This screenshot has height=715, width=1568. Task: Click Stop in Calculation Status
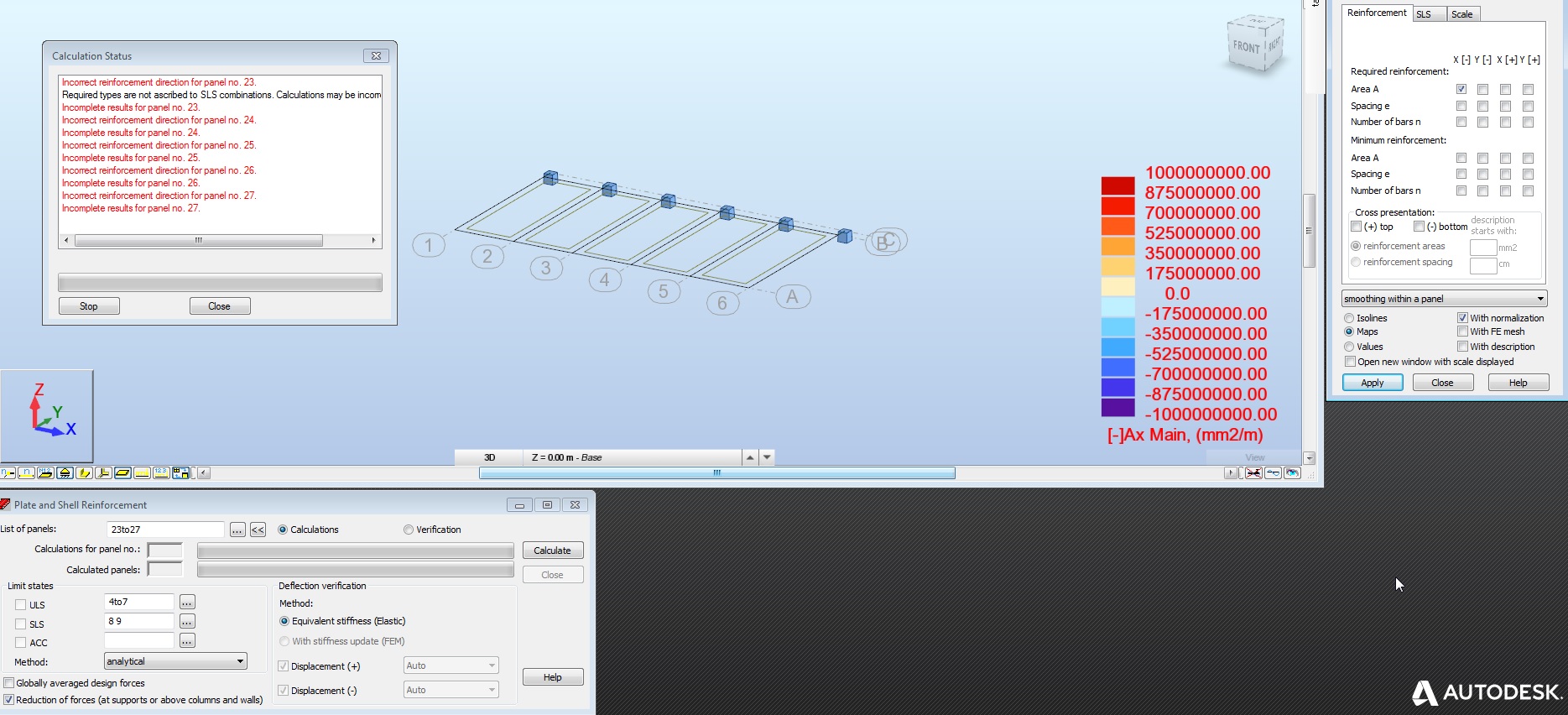coord(89,306)
